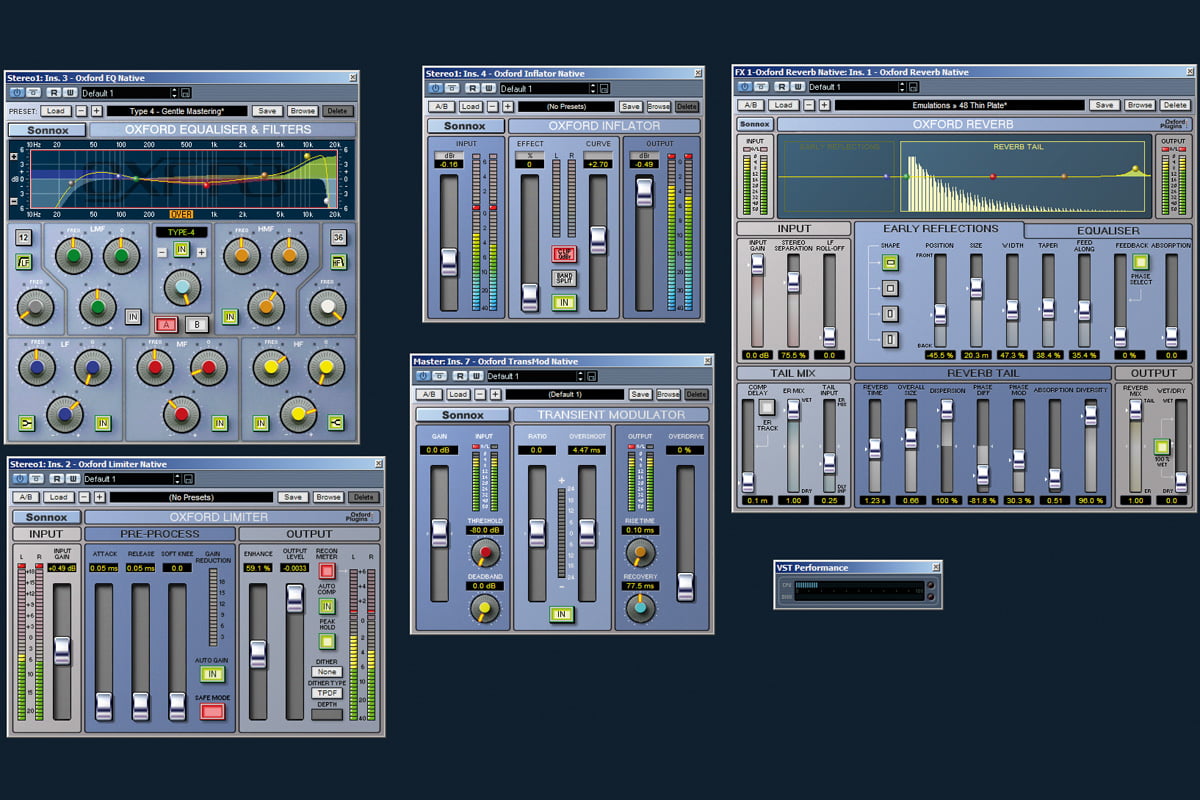Toggle Auto Gain IN in the Limiter
The width and height of the screenshot is (1200, 800).
click(x=213, y=674)
